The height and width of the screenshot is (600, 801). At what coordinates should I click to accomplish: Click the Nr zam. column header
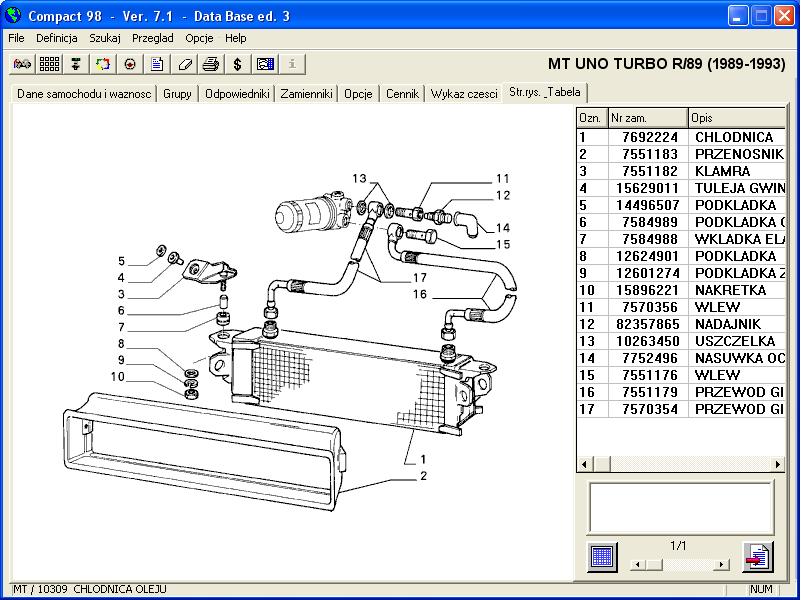click(647, 117)
